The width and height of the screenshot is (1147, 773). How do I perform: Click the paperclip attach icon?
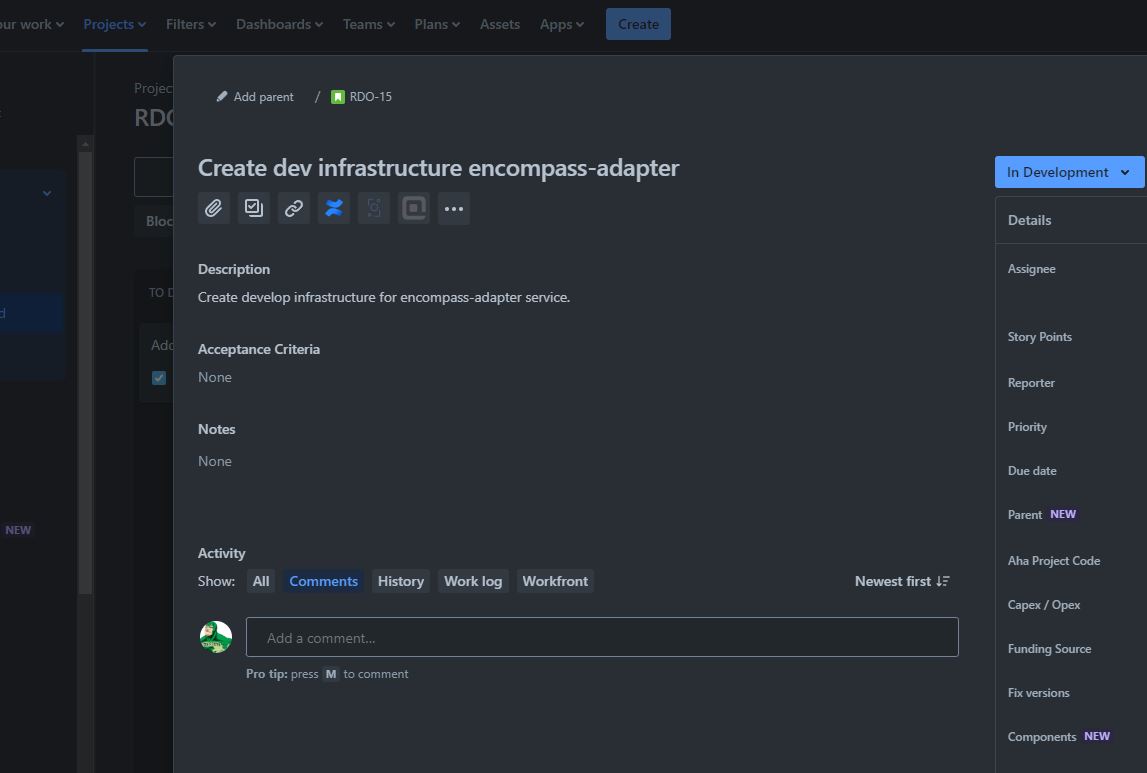point(214,208)
